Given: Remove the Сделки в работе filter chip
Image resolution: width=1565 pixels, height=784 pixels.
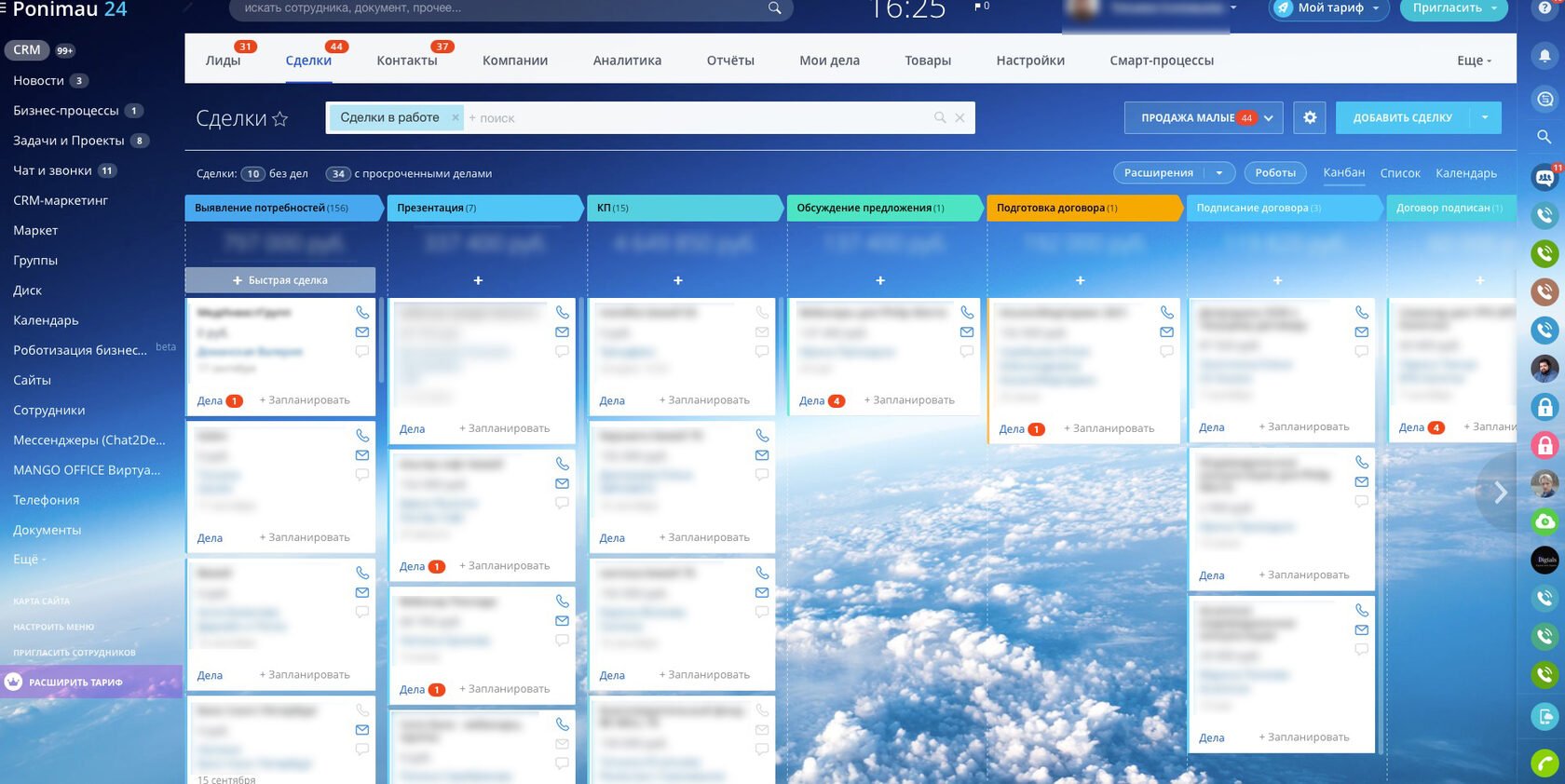Looking at the screenshot, I should tap(456, 117).
